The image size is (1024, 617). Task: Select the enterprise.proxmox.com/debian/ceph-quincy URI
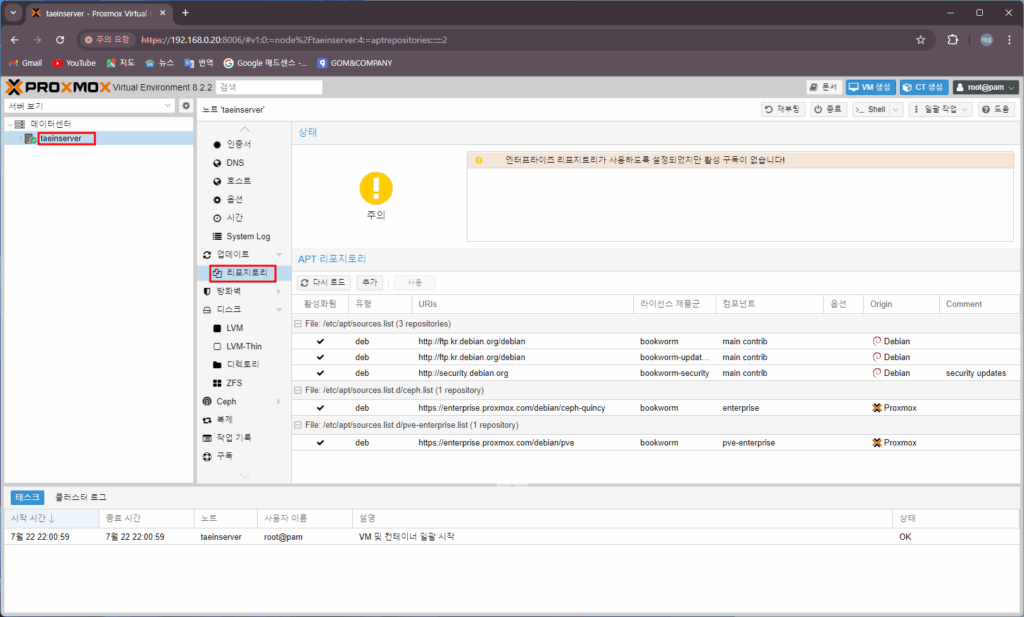pyautogui.click(x=511, y=408)
